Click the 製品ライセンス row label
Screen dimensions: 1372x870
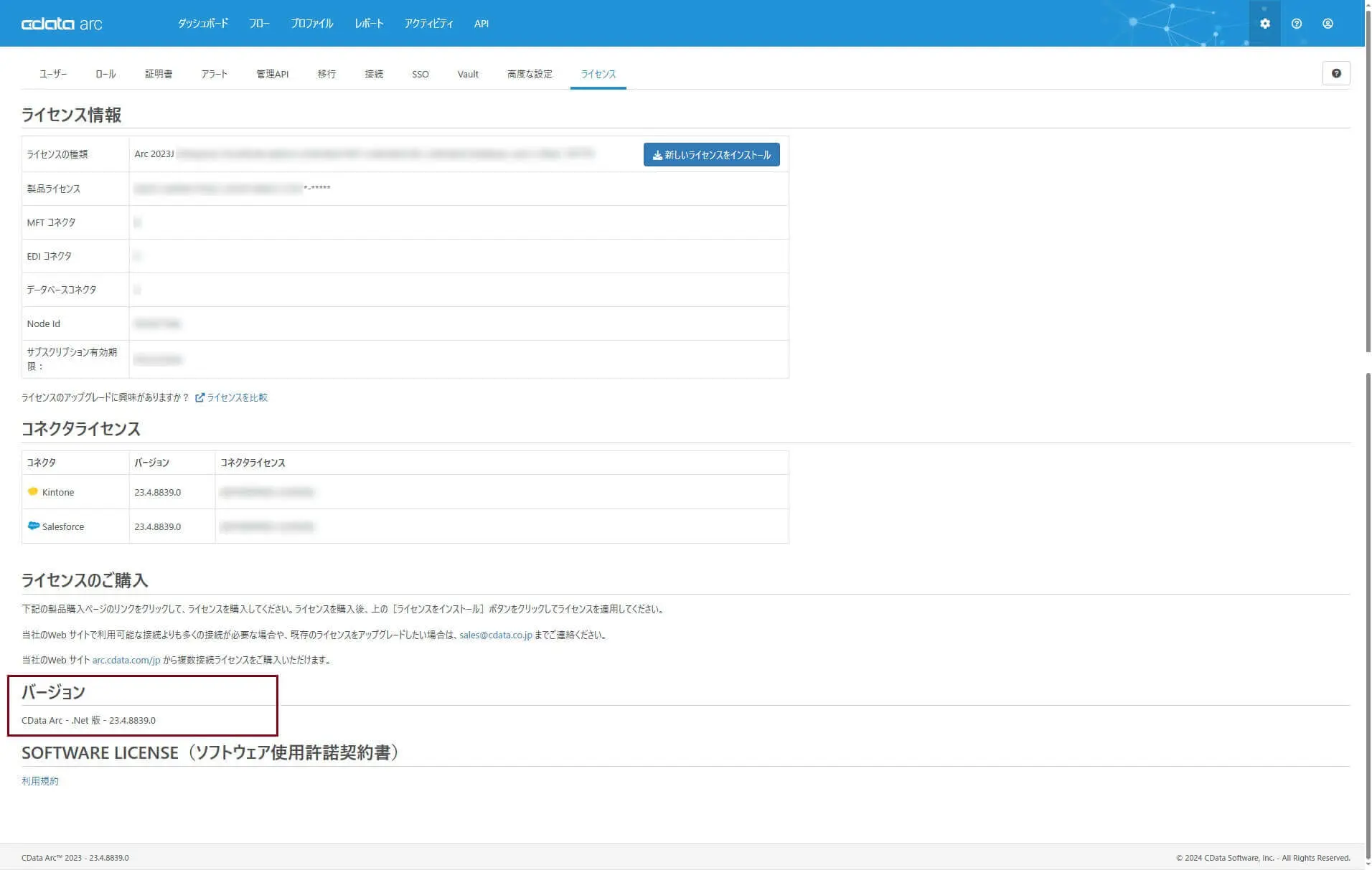tap(54, 189)
